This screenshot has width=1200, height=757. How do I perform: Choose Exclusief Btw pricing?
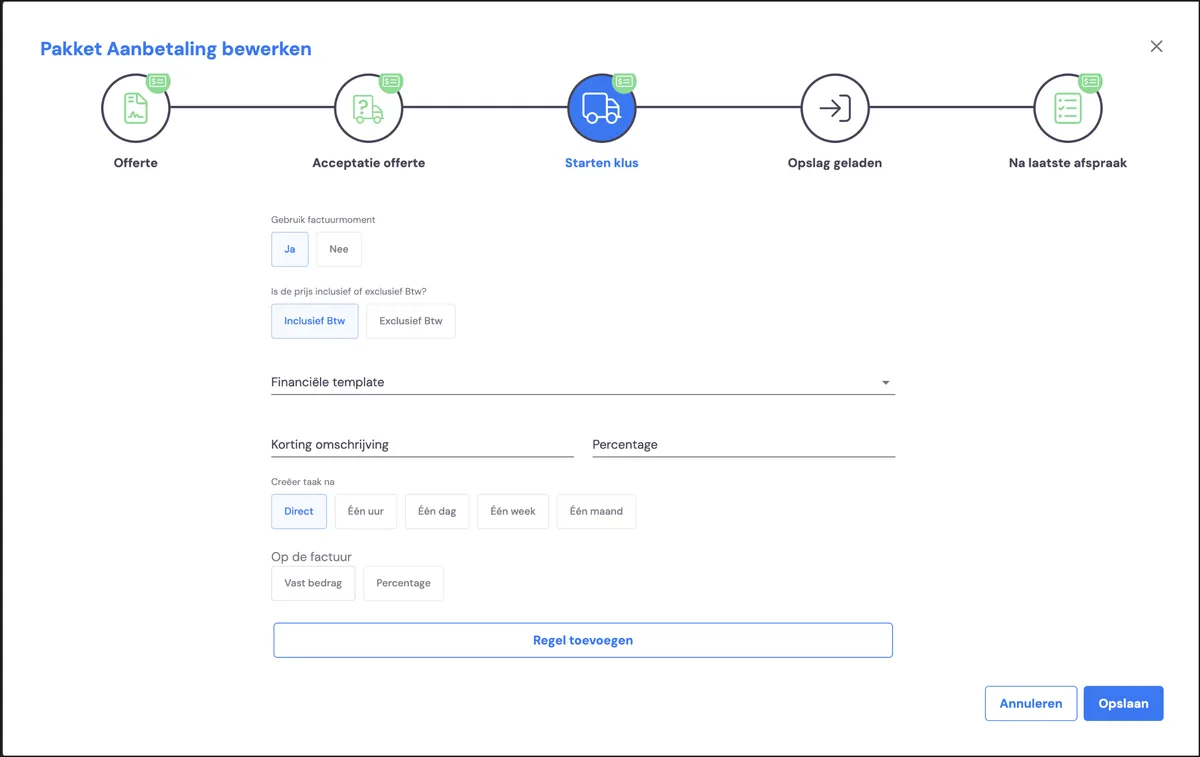411,321
